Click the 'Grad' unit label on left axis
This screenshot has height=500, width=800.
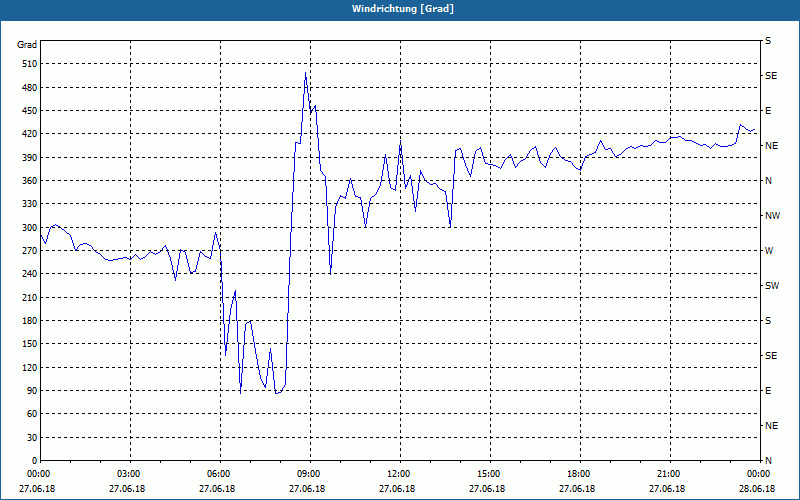tap(27, 45)
